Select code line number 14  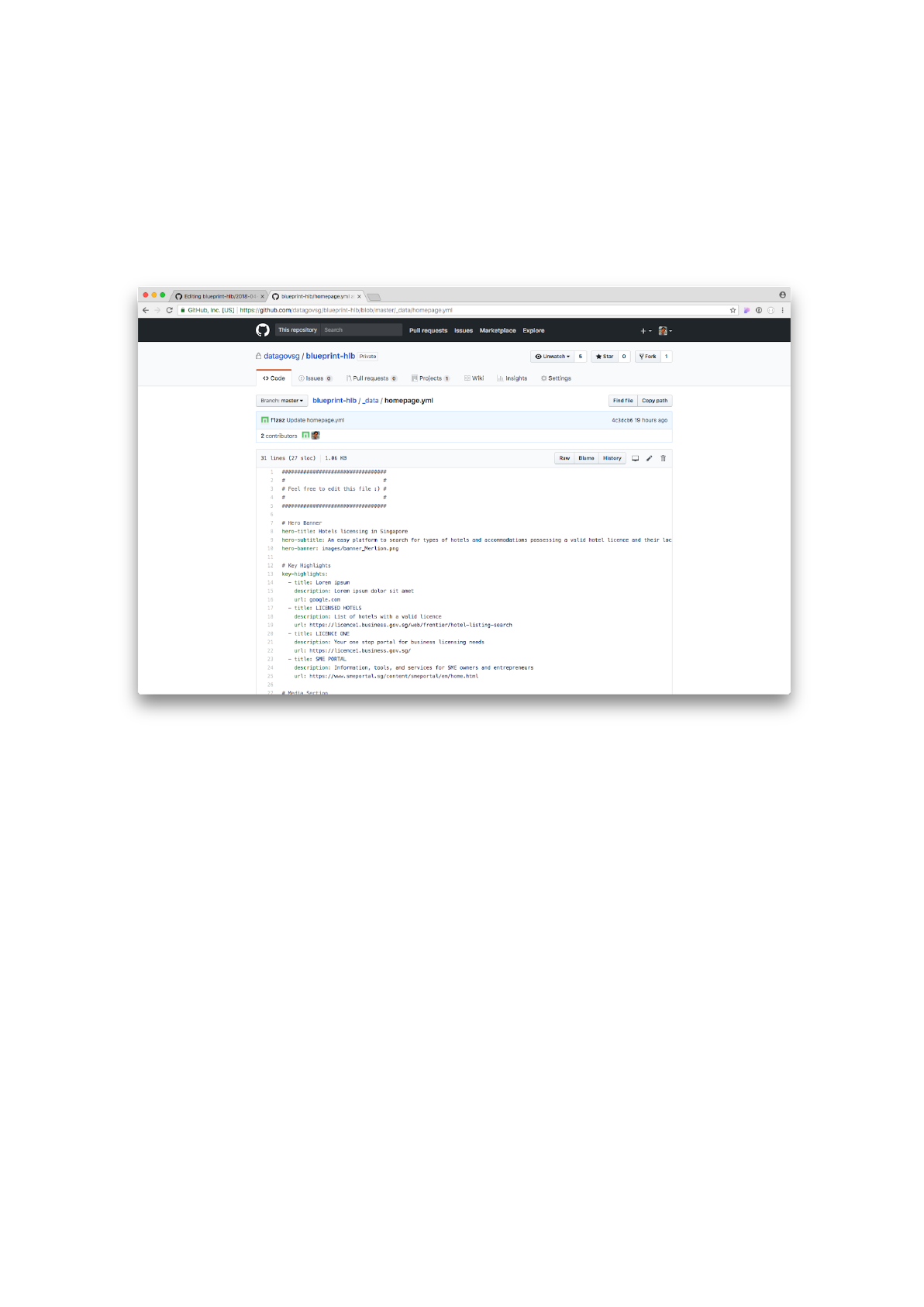pos(270,582)
